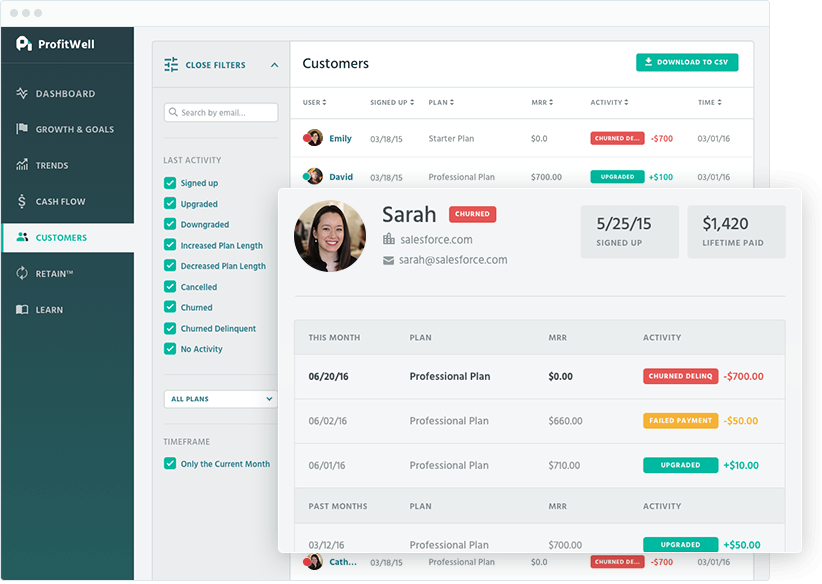The image size is (822, 584).
Task: Click the Search by email field
Action: [221, 113]
